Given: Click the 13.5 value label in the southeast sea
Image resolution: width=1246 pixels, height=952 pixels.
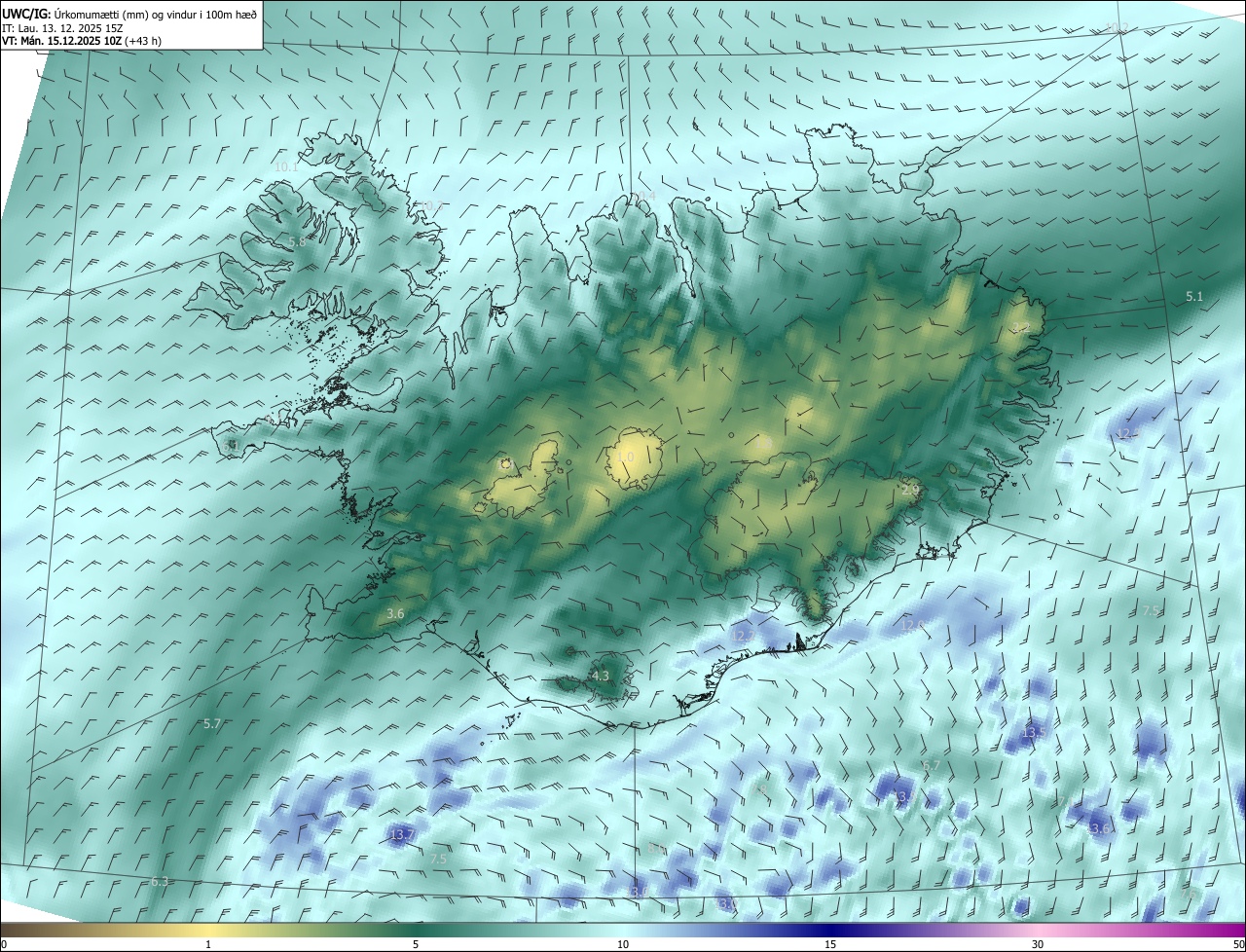Looking at the screenshot, I should click(x=1034, y=732).
